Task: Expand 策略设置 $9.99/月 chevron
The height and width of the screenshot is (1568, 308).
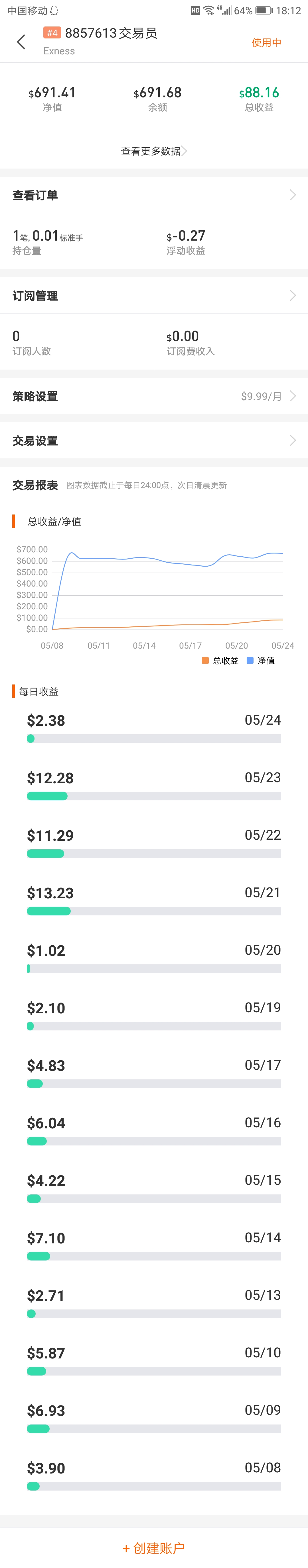Action: 293,396
